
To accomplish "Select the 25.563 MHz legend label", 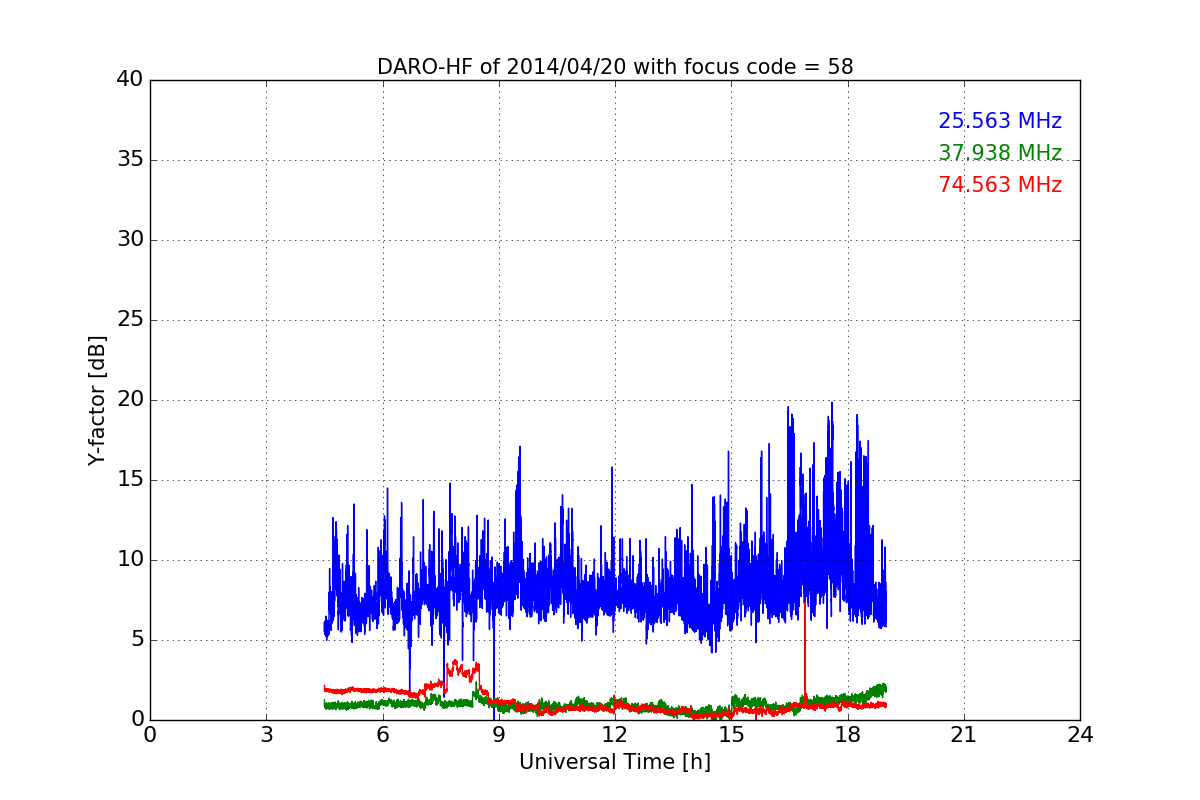I will click(x=1000, y=121).
